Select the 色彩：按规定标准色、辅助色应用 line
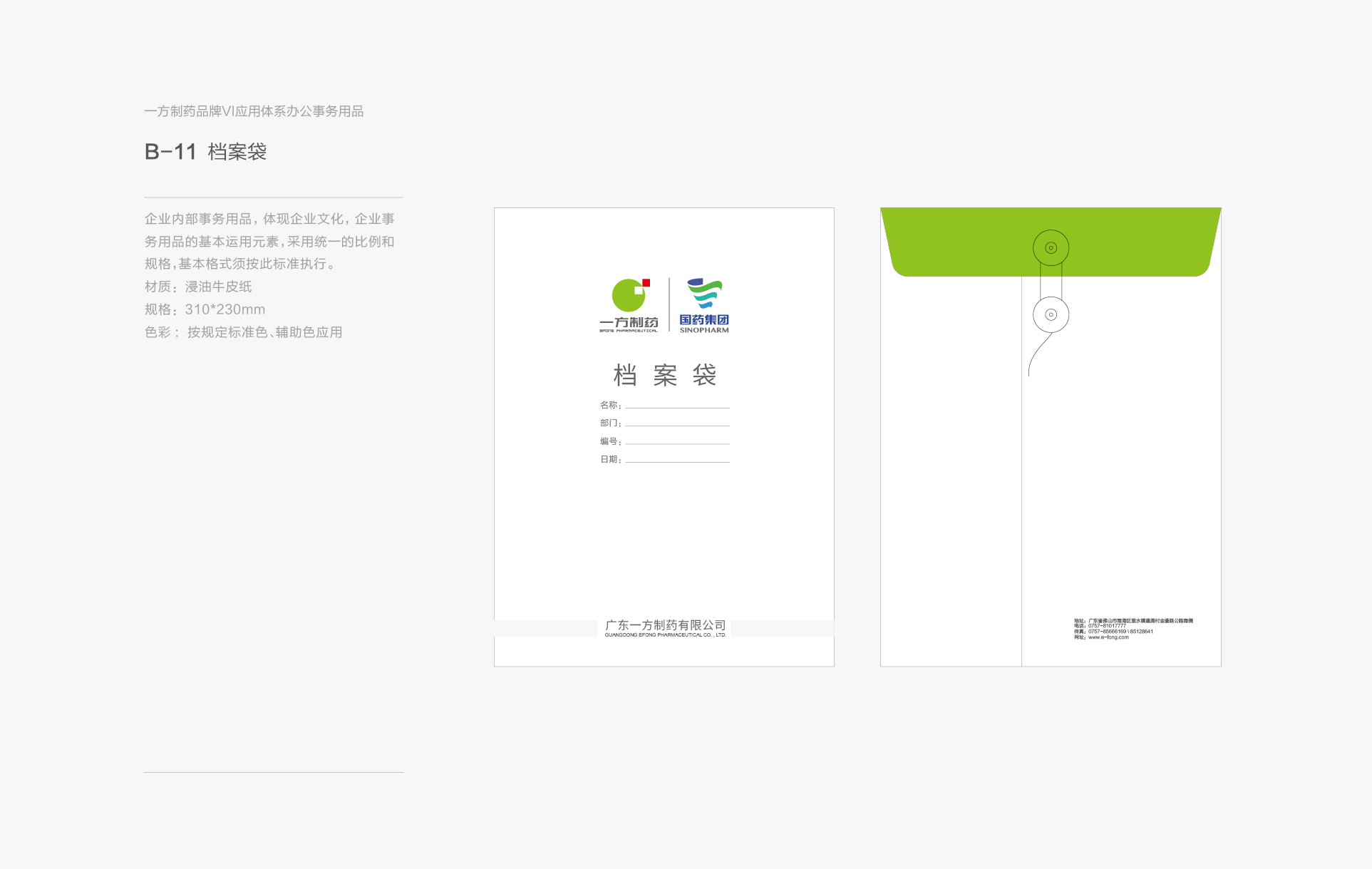 [243, 332]
